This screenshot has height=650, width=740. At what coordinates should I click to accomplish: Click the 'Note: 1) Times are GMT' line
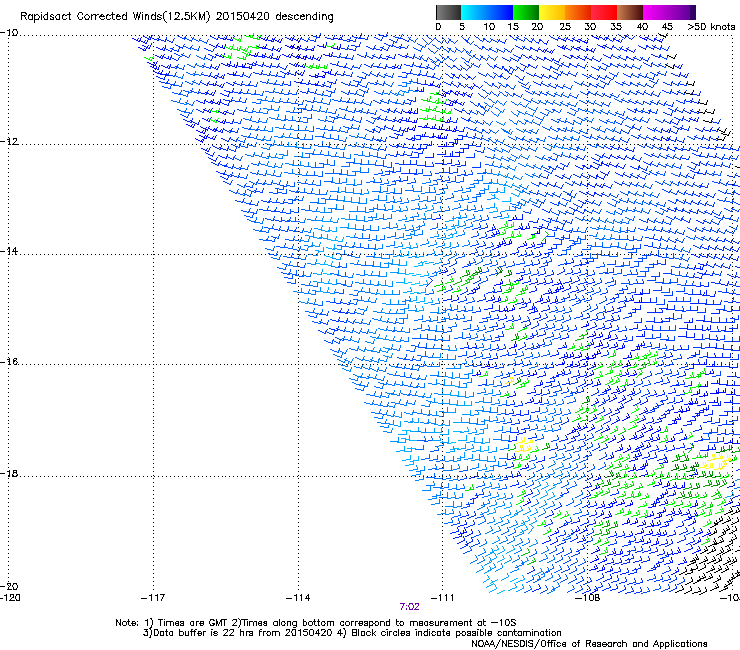(x=316, y=623)
